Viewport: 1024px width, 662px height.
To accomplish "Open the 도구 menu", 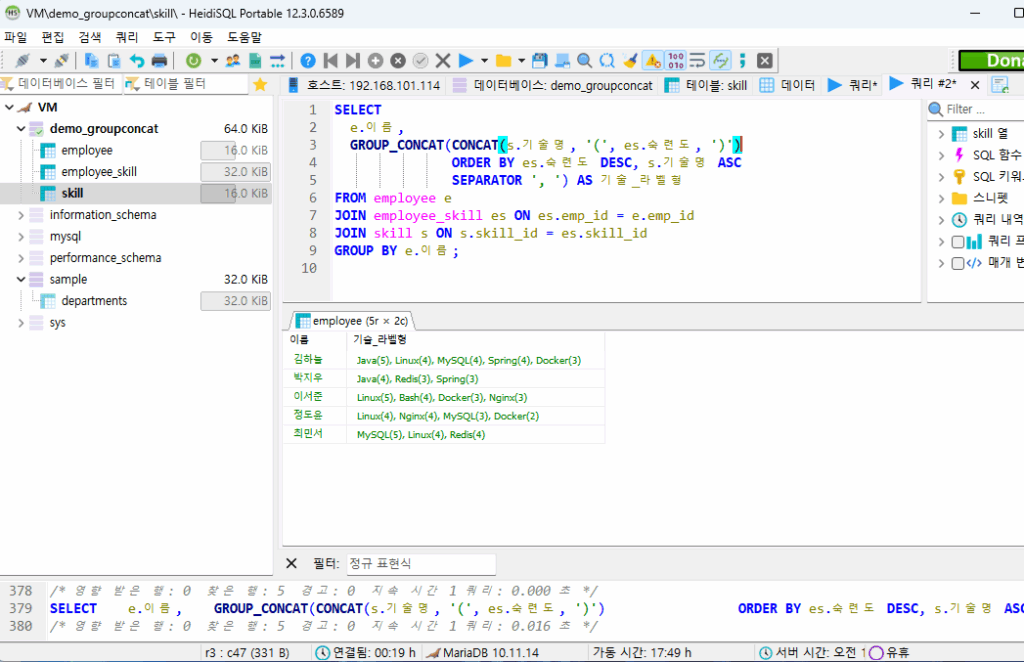I will [x=165, y=37].
